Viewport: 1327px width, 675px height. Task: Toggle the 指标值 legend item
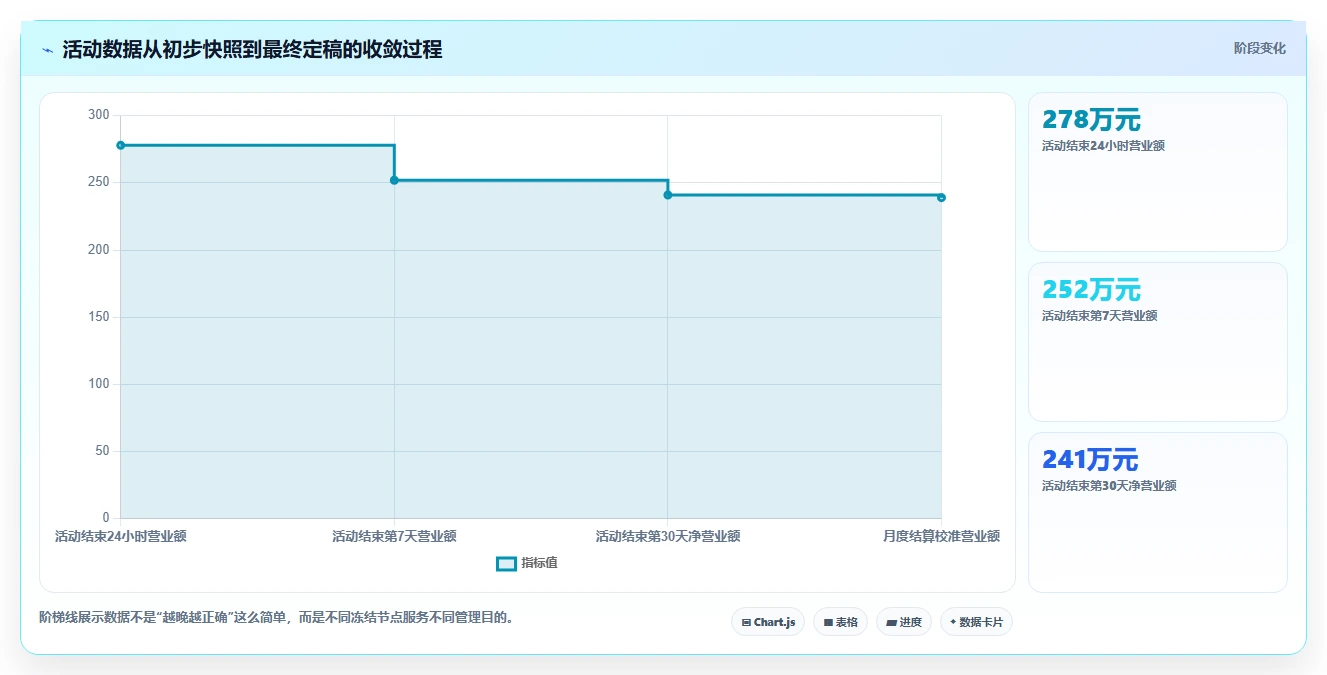point(527,563)
